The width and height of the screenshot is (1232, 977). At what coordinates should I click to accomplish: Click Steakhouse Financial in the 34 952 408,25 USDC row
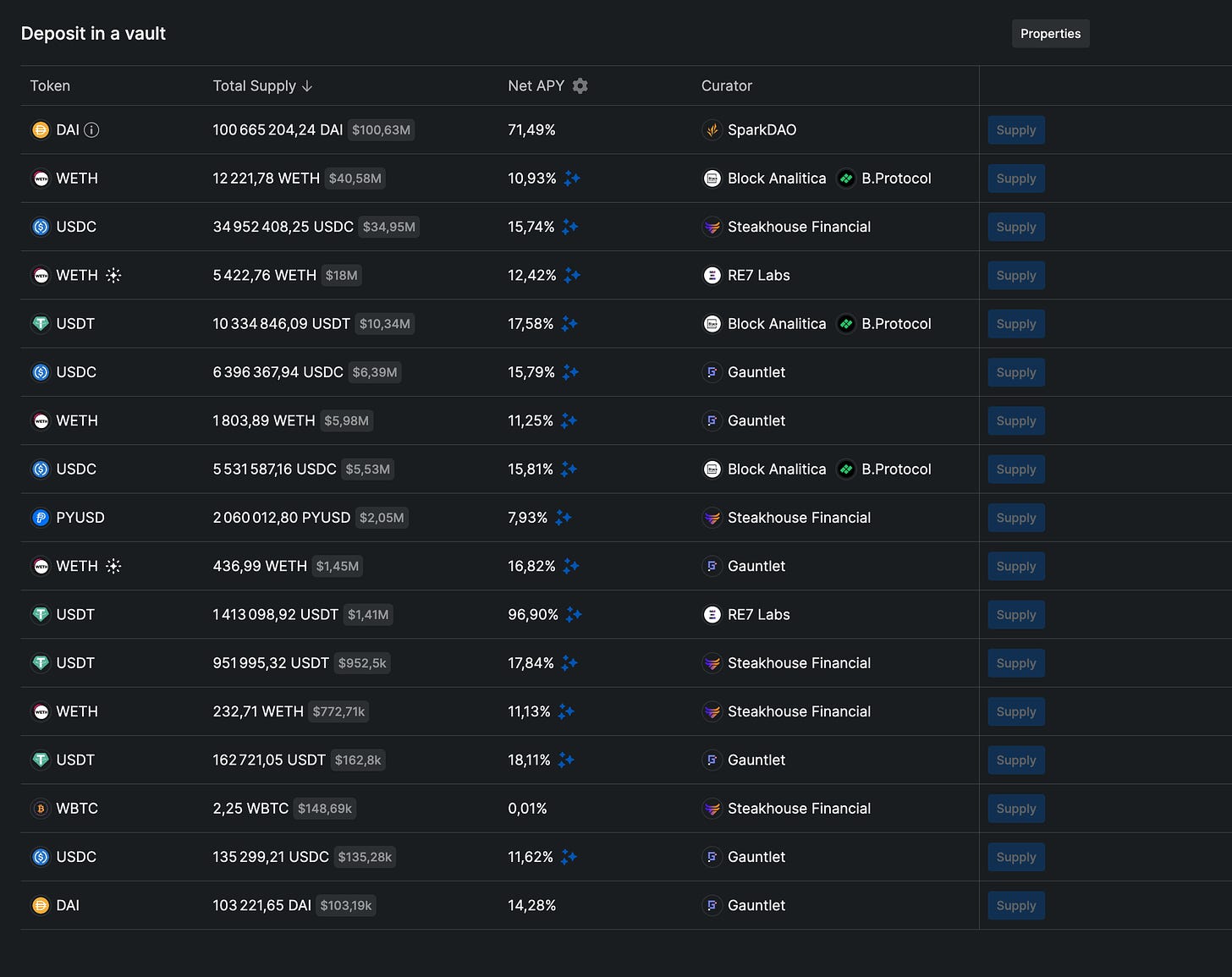click(x=798, y=227)
